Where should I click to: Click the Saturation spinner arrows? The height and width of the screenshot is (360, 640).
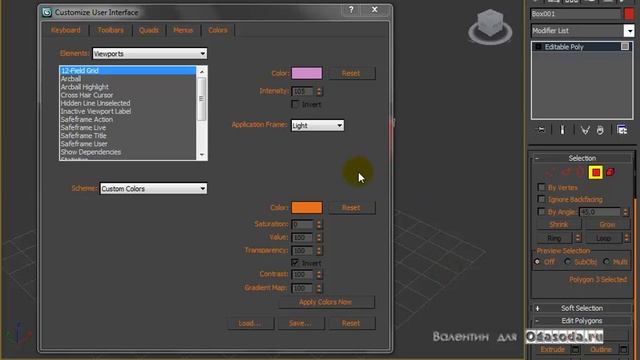pyautogui.click(x=319, y=224)
